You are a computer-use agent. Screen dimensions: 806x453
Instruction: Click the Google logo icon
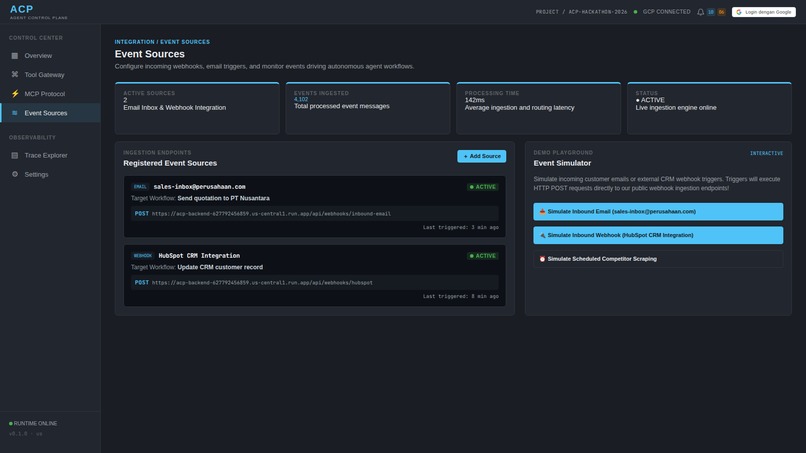pos(739,12)
